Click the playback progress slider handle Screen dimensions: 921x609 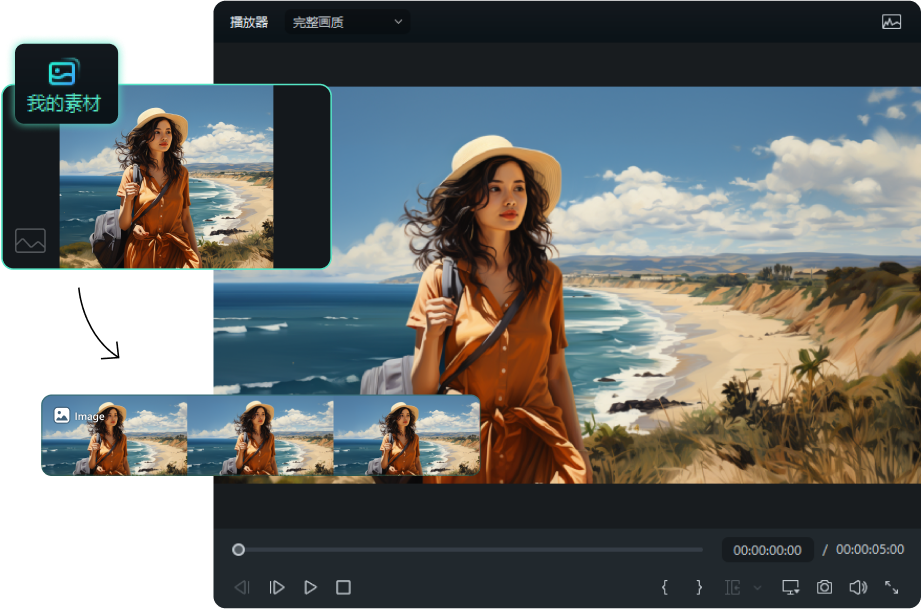pyautogui.click(x=238, y=549)
